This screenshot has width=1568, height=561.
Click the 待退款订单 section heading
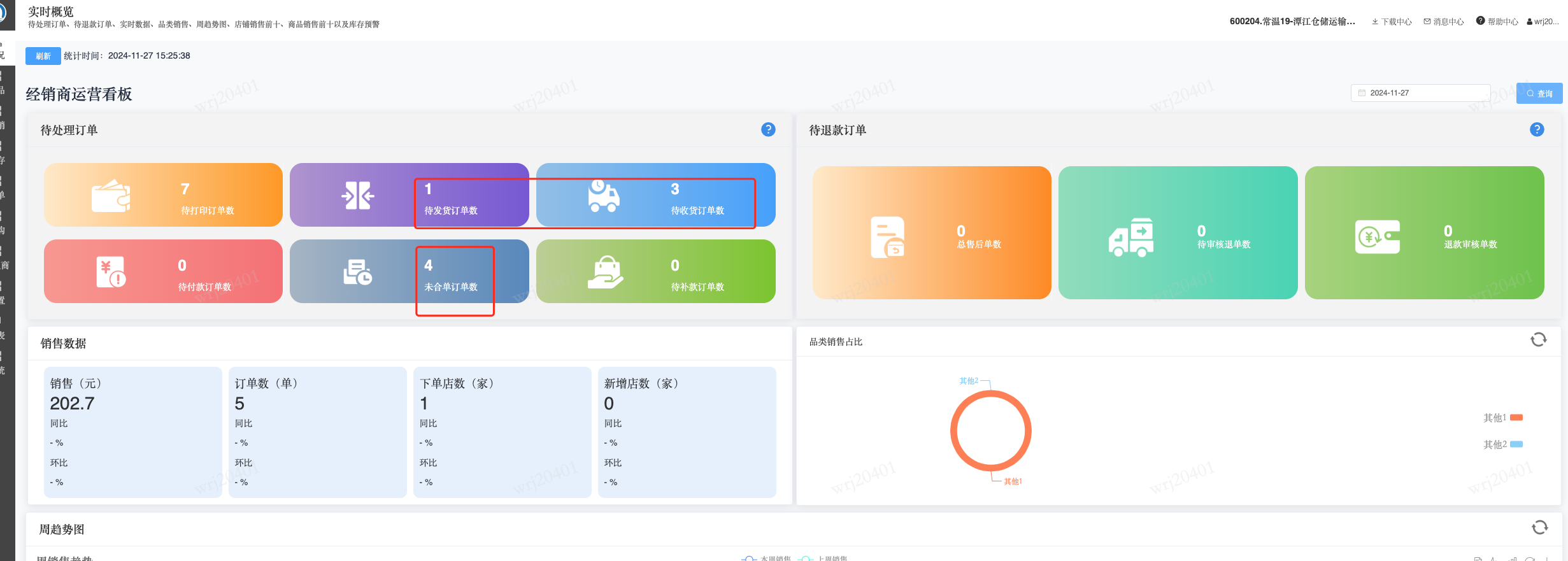click(837, 130)
